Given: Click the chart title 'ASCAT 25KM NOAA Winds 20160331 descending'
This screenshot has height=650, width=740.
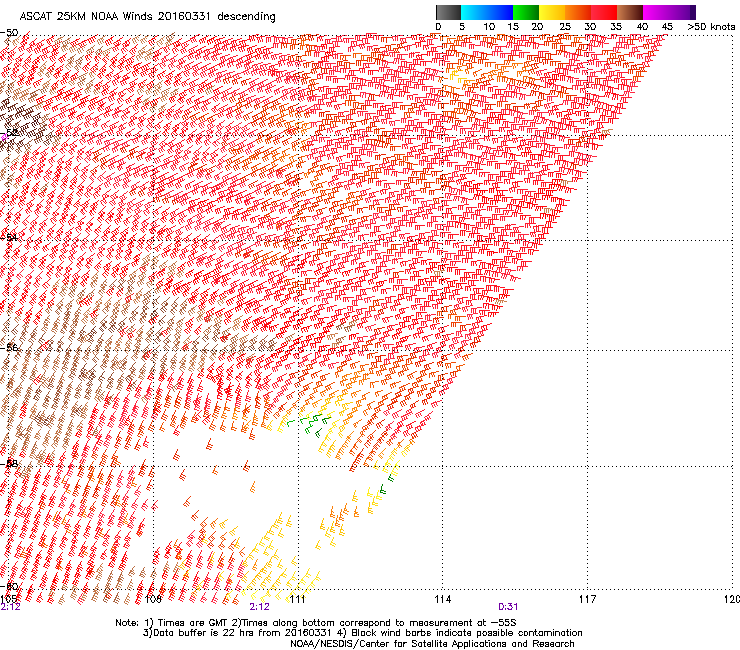Looking at the screenshot, I should coord(148,17).
